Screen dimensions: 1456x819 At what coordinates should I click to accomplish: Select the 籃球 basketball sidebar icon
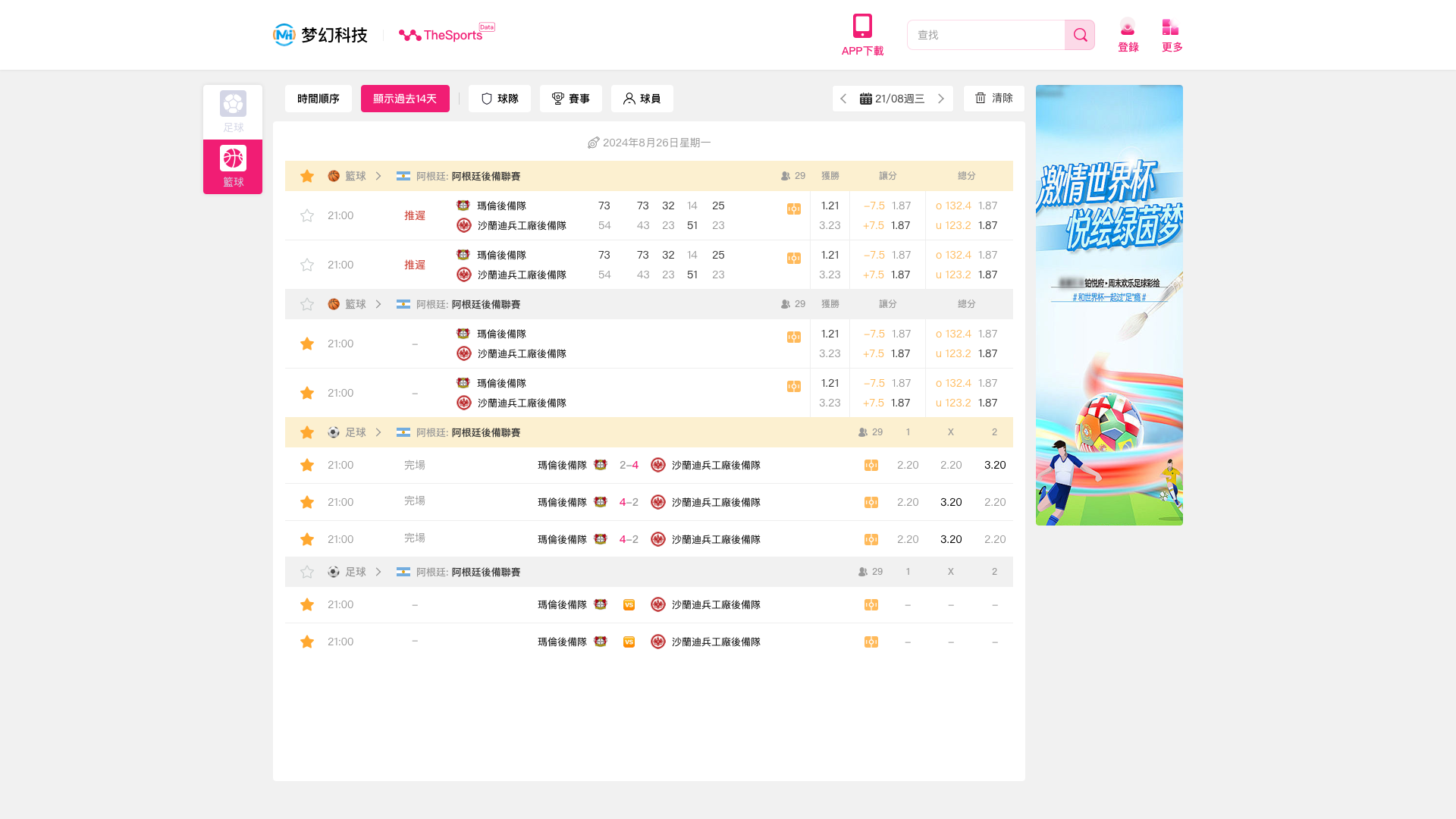click(233, 158)
